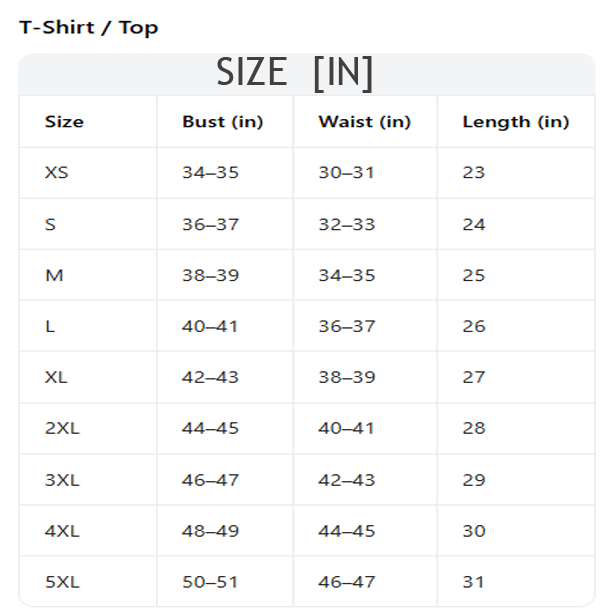Click length value 30 for 4XL
This screenshot has width=608, height=608.
click(474, 531)
